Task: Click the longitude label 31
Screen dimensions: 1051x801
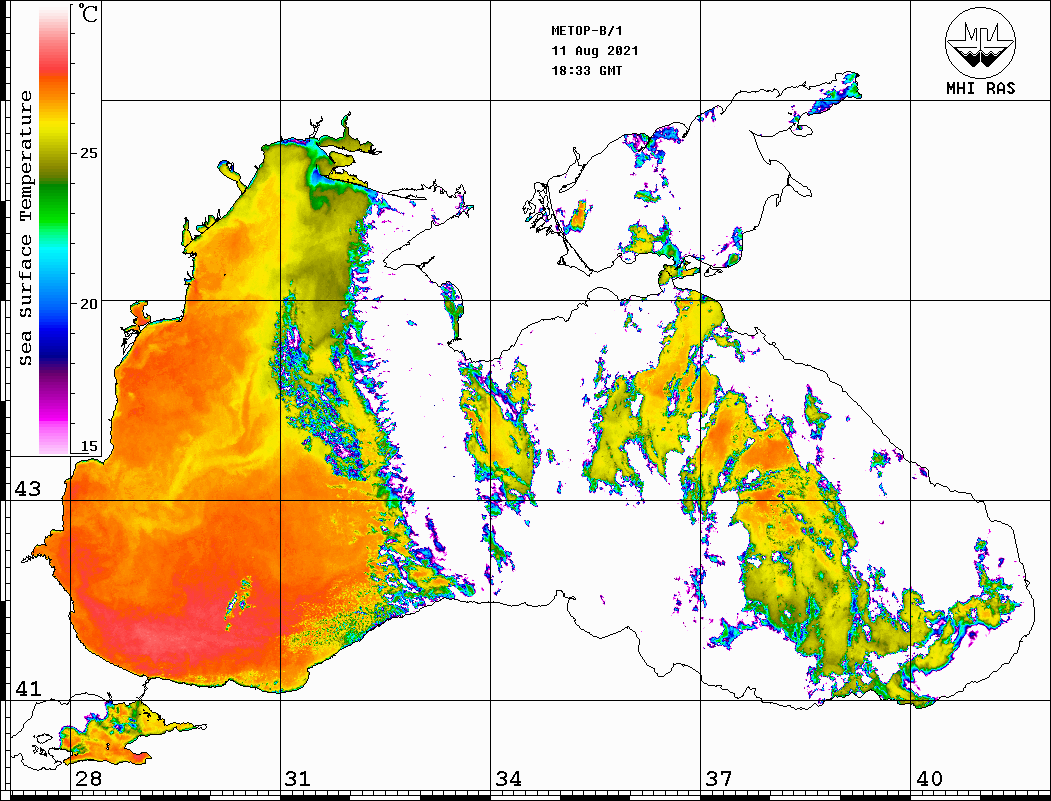Action: [298, 779]
